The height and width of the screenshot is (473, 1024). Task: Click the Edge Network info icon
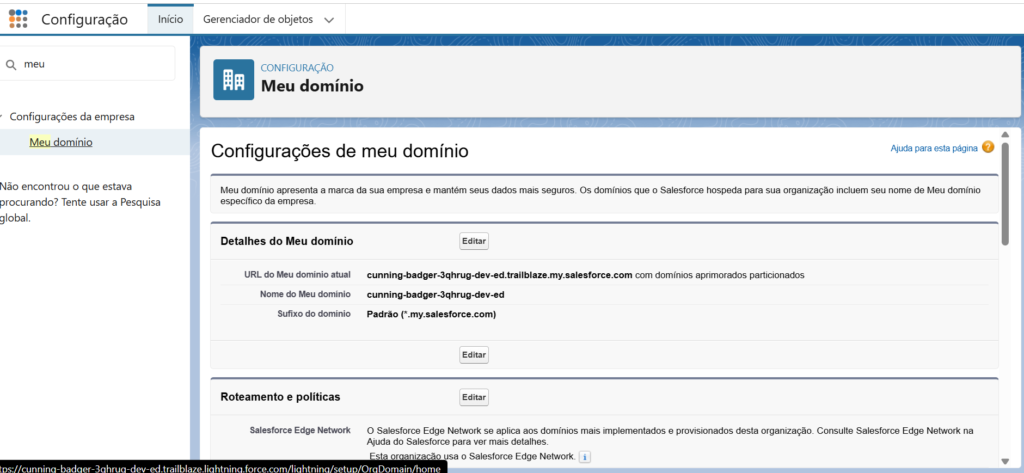(585, 456)
